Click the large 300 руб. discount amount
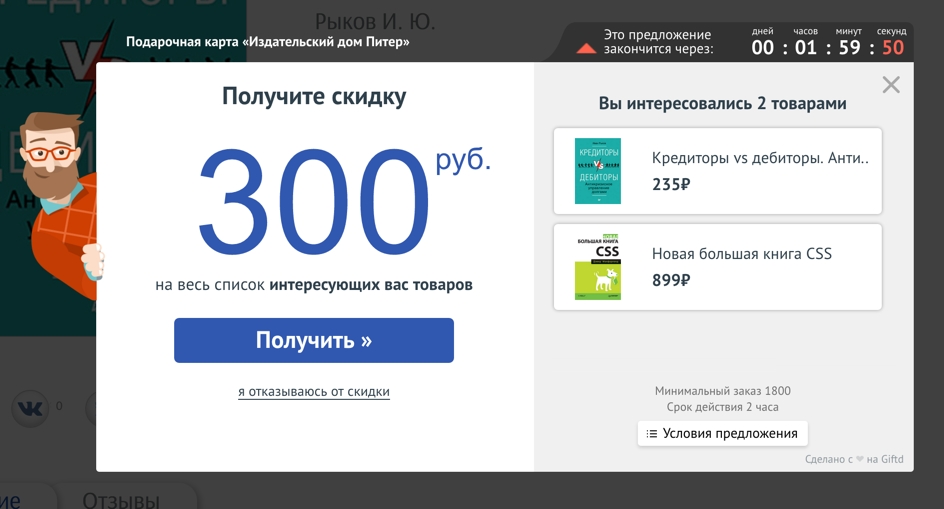The width and height of the screenshot is (944, 509). (x=315, y=200)
